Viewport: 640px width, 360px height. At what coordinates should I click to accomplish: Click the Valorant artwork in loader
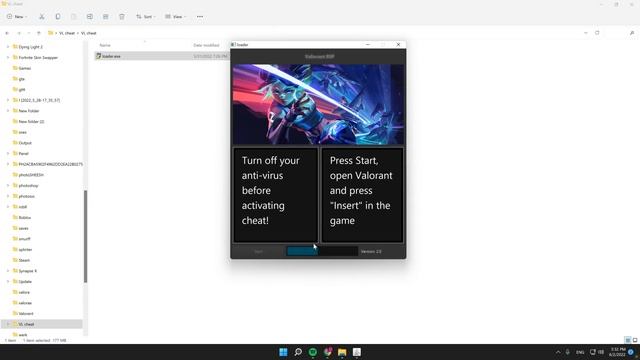click(x=318, y=104)
